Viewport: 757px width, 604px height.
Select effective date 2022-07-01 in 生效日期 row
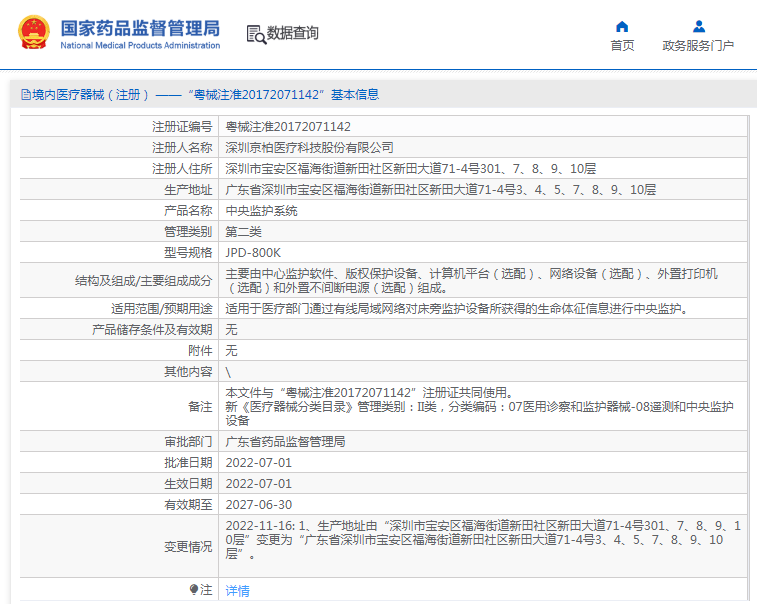[259, 484]
